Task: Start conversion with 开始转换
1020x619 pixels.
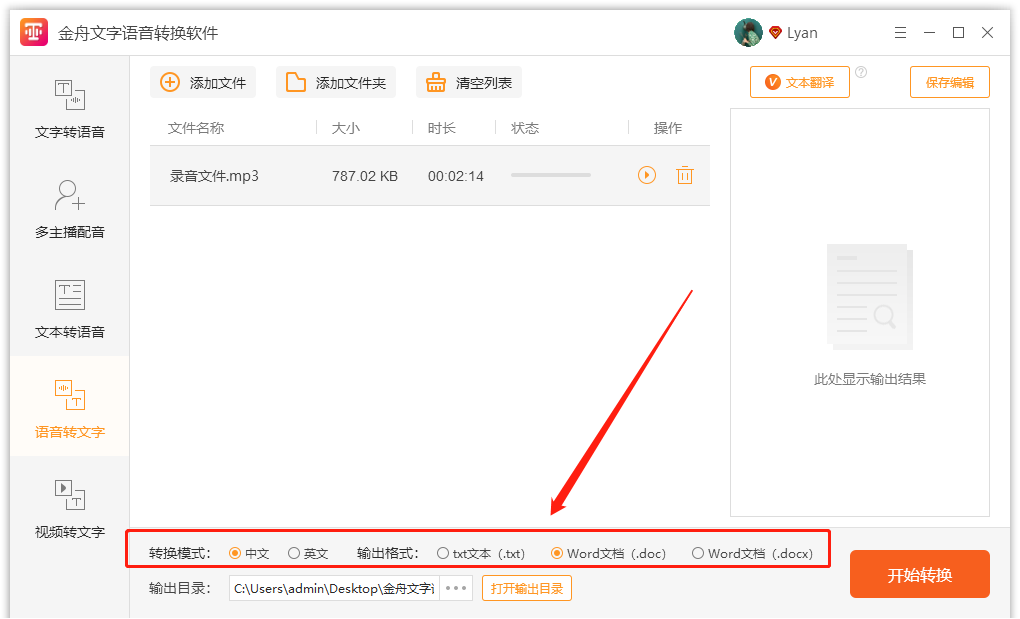Action: 919,573
